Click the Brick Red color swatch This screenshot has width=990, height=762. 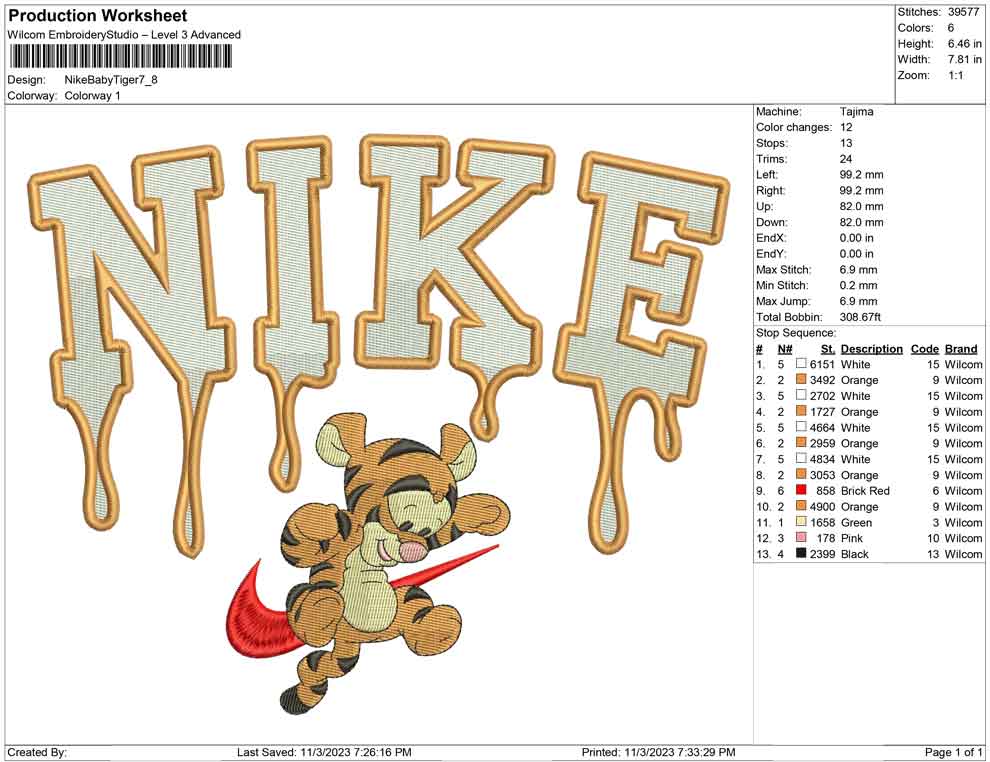tap(801, 490)
